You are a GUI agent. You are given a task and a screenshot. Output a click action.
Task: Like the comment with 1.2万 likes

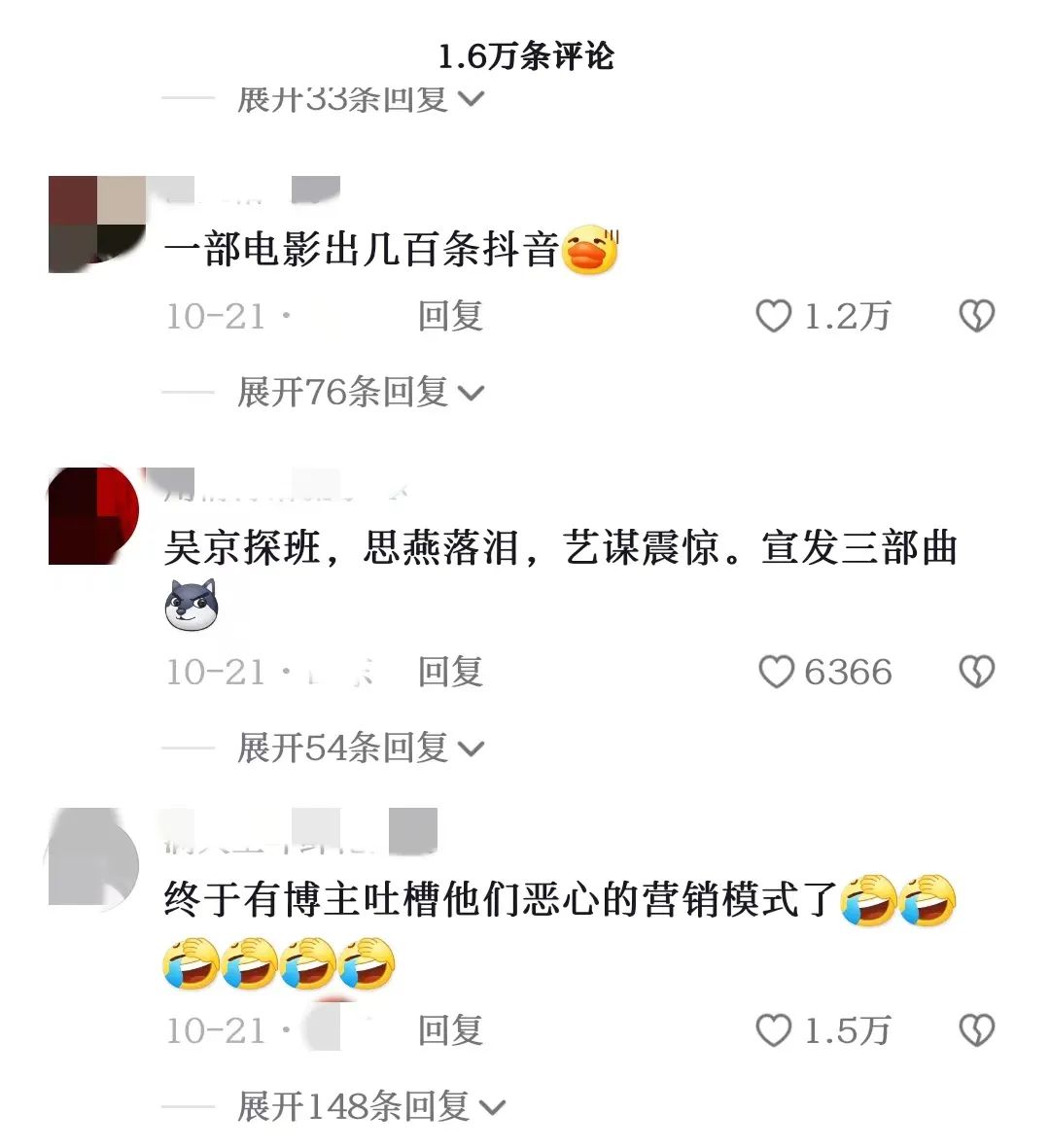tap(774, 316)
